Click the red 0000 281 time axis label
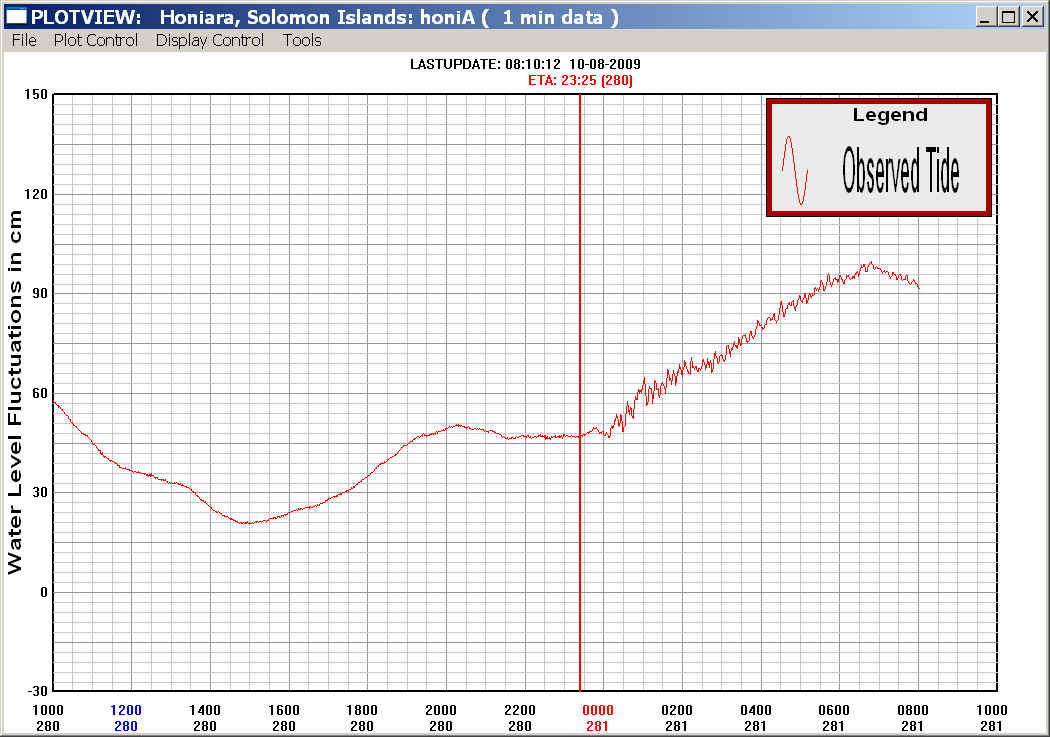This screenshot has width=1050, height=737. (597, 717)
